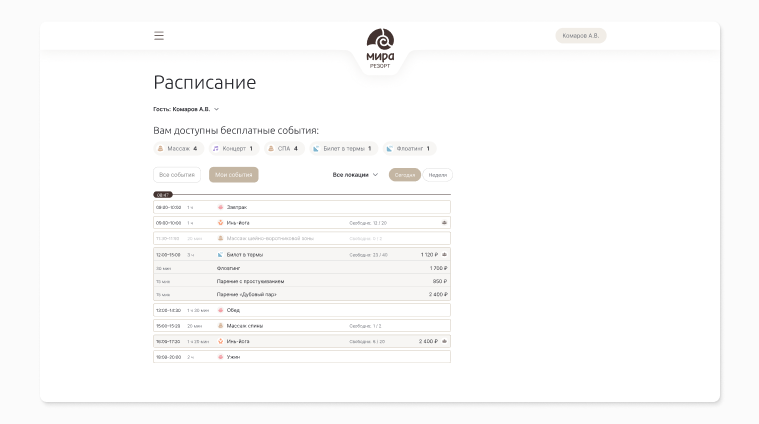Viewport: 759px width, 424px height.
Task: Select the Все события tab
Action: [x=177, y=175]
